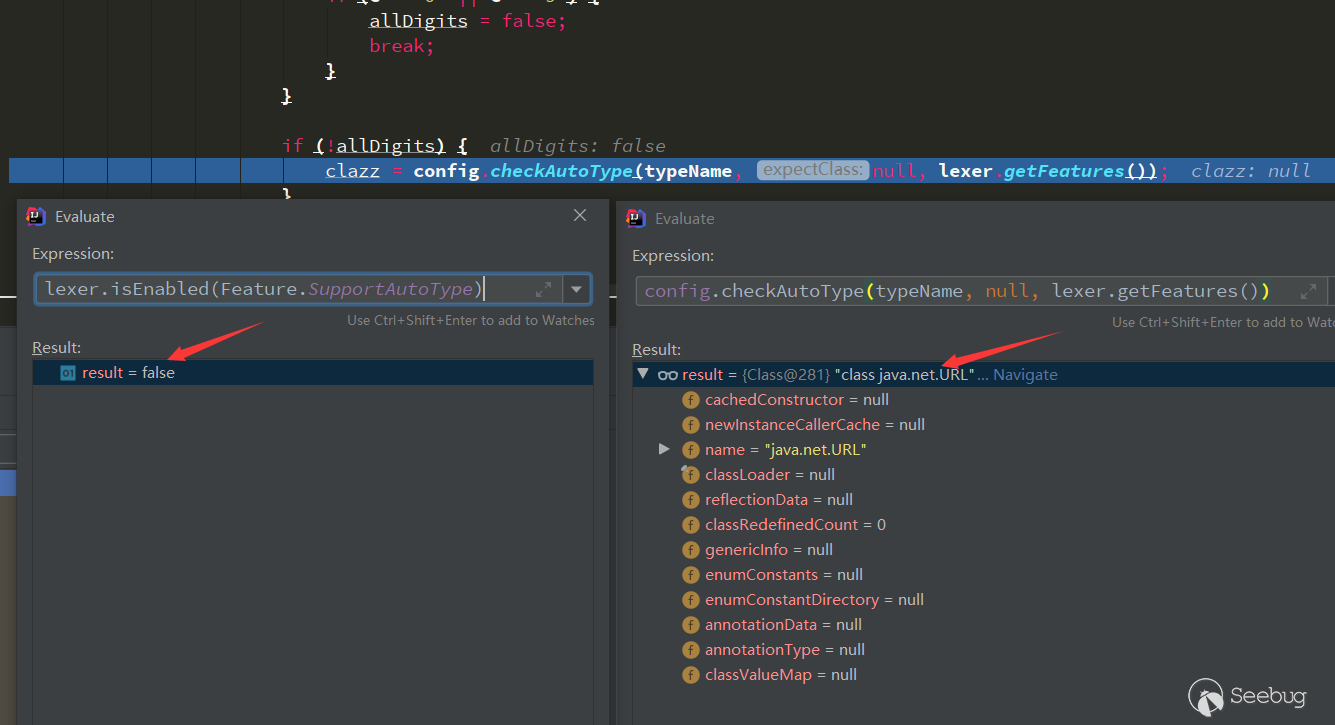Viewport: 1335px width, 725px height.
Task: Open the expression history dropdown arrow
Action: pyautogui.click(x=576, y=289)
